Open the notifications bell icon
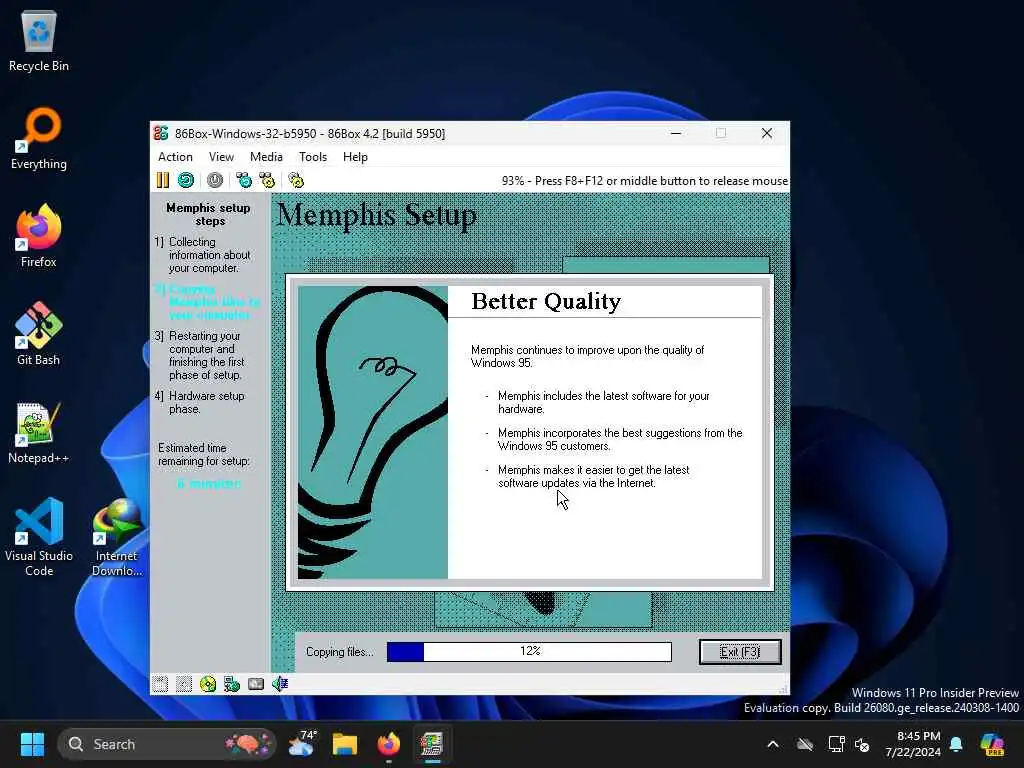The width and height of the screenshot is (1024, 768). pos(956,744)
